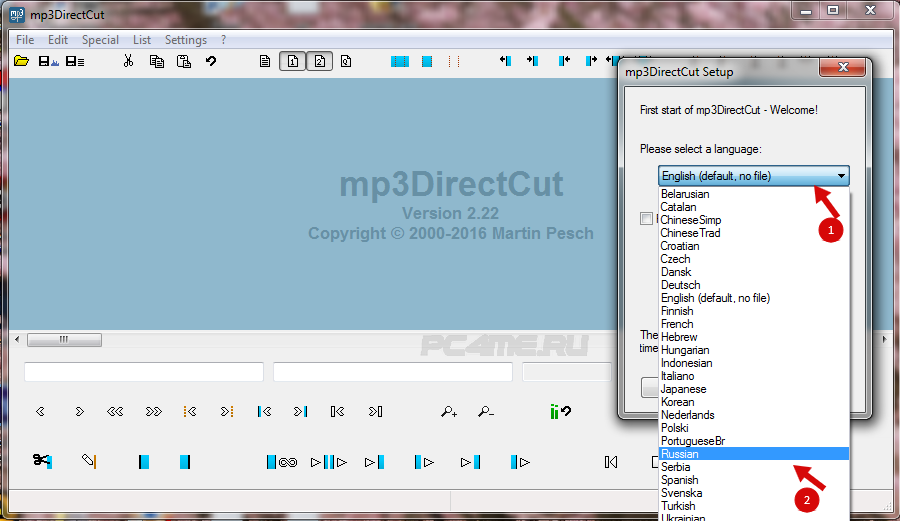
Task: Step forward with the single right chevron
Action: pyautogui.click(x=79, y=411)
